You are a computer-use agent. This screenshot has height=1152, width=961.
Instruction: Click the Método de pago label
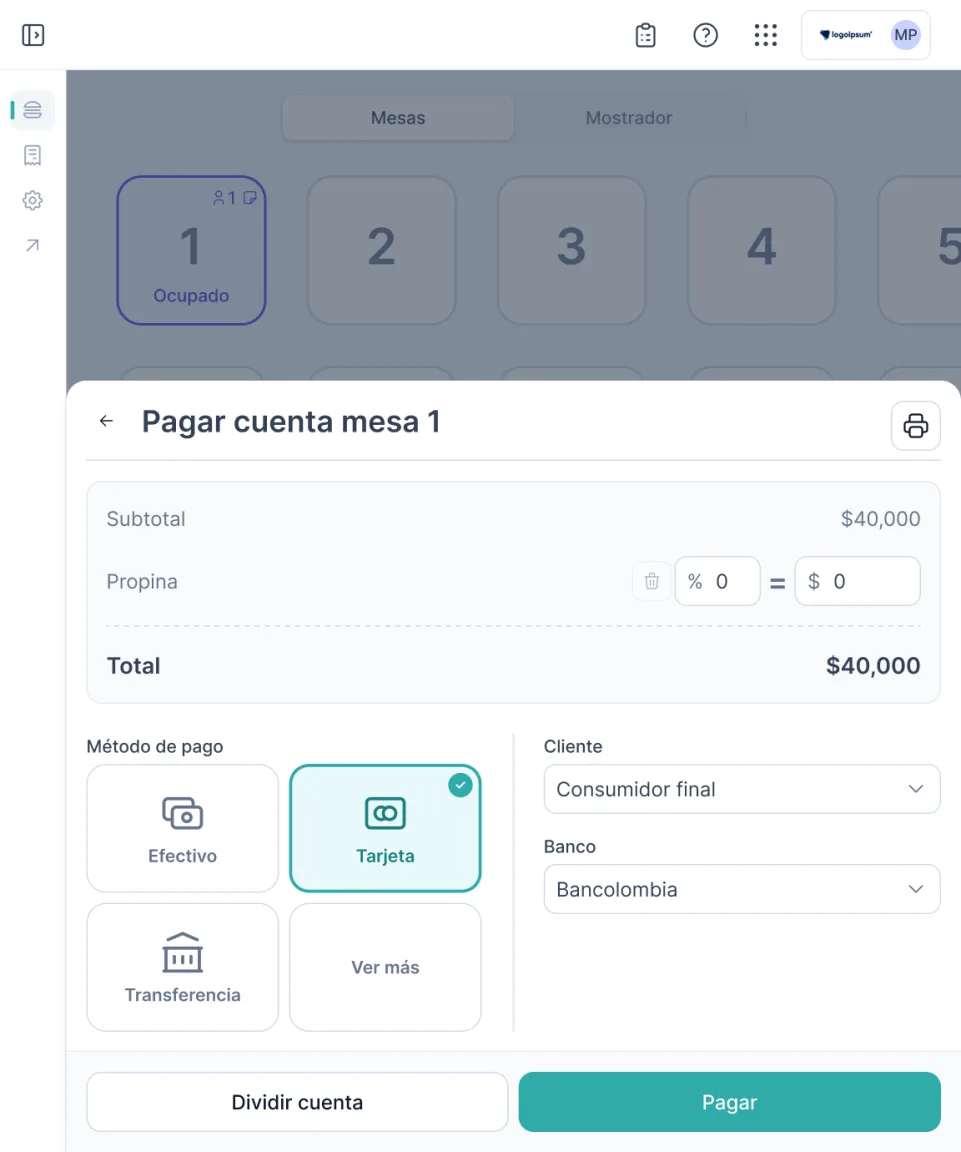coord(155,746)
